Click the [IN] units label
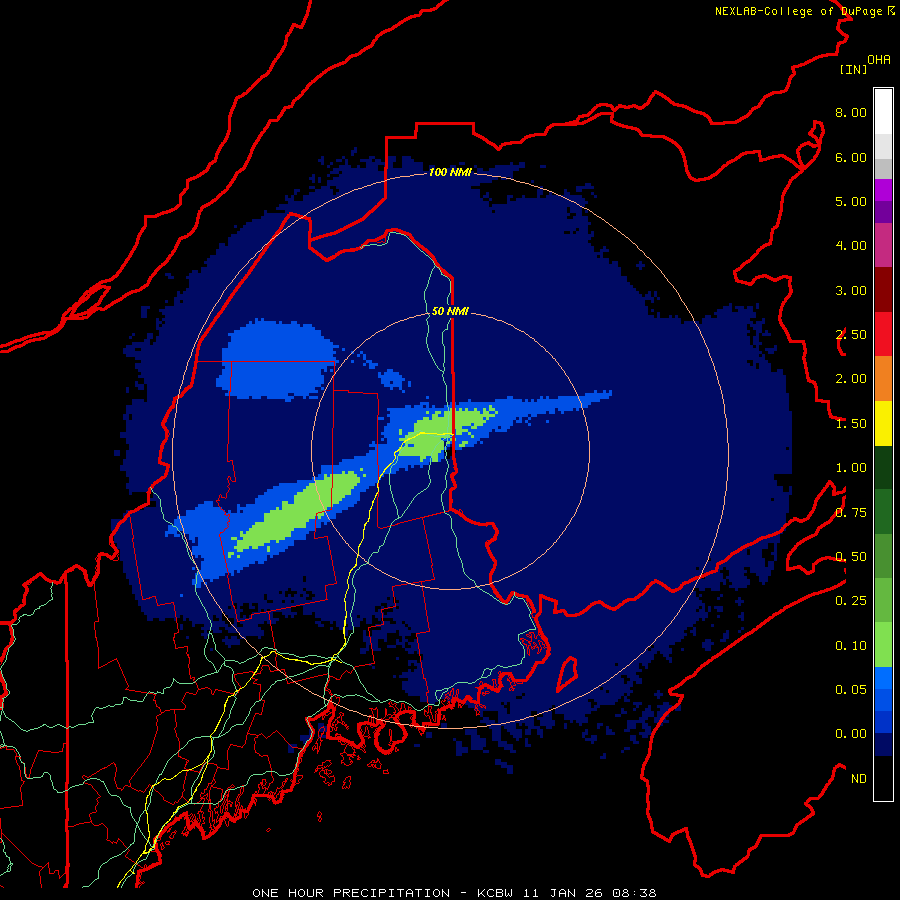 (x=853, y=69)
